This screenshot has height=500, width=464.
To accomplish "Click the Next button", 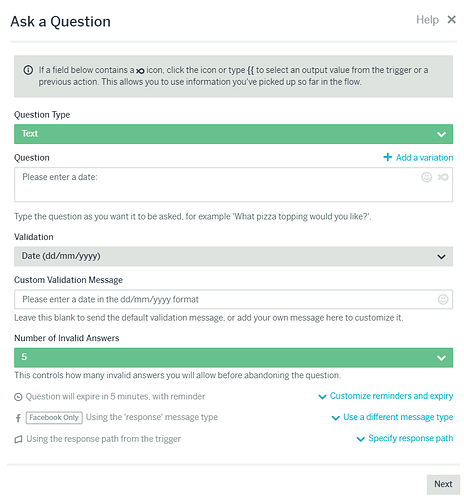I will pos(443,484).
